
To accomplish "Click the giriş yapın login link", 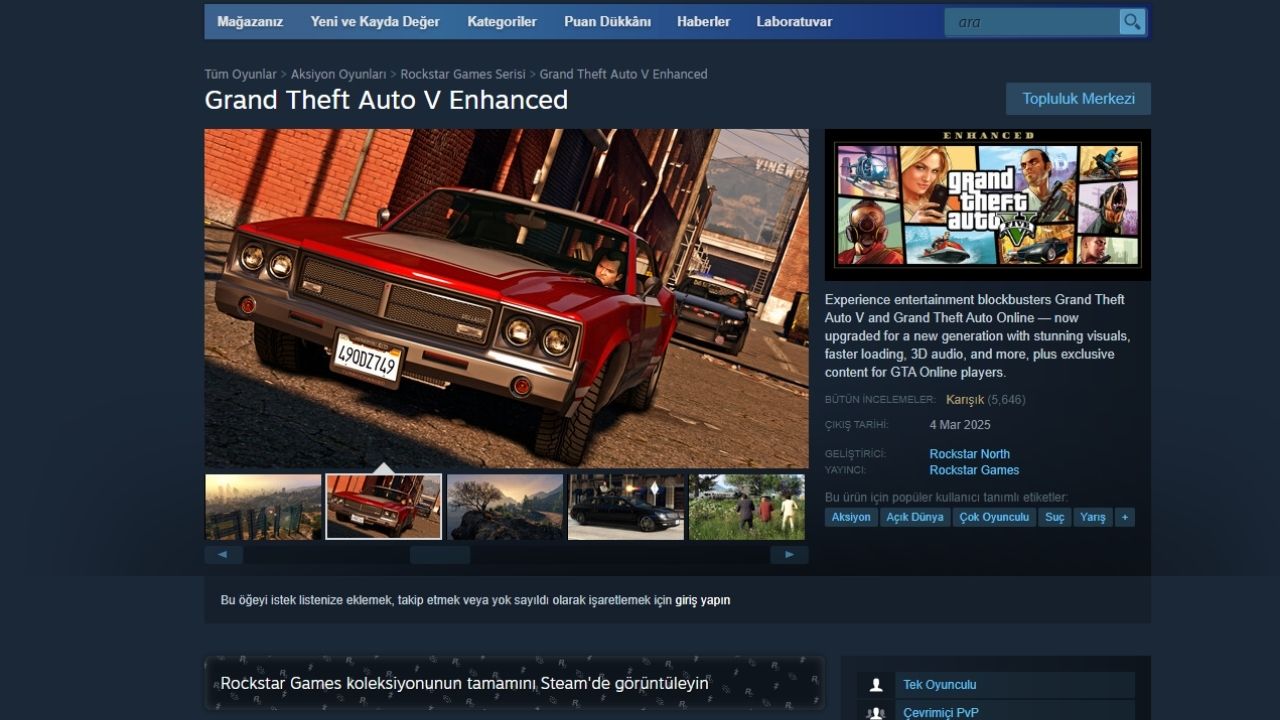I will pyautogui.click(x=703, y=600).
